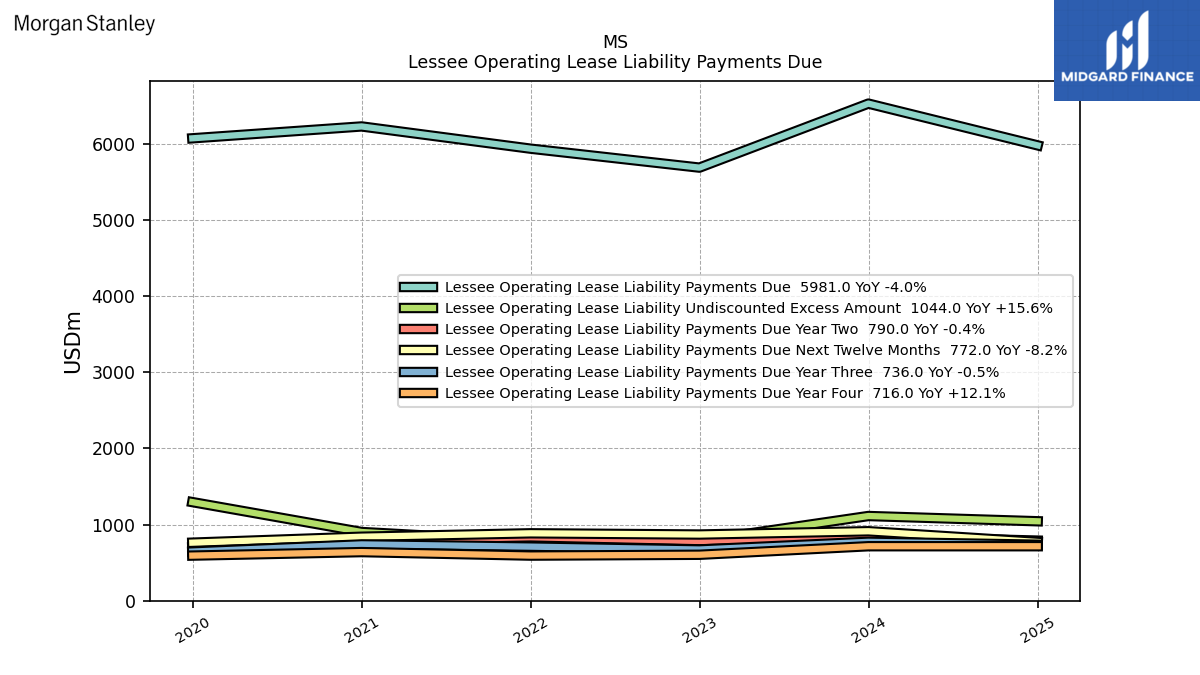
Task: Click the red legend swatch for Year Two
Action: coord(418,329)
